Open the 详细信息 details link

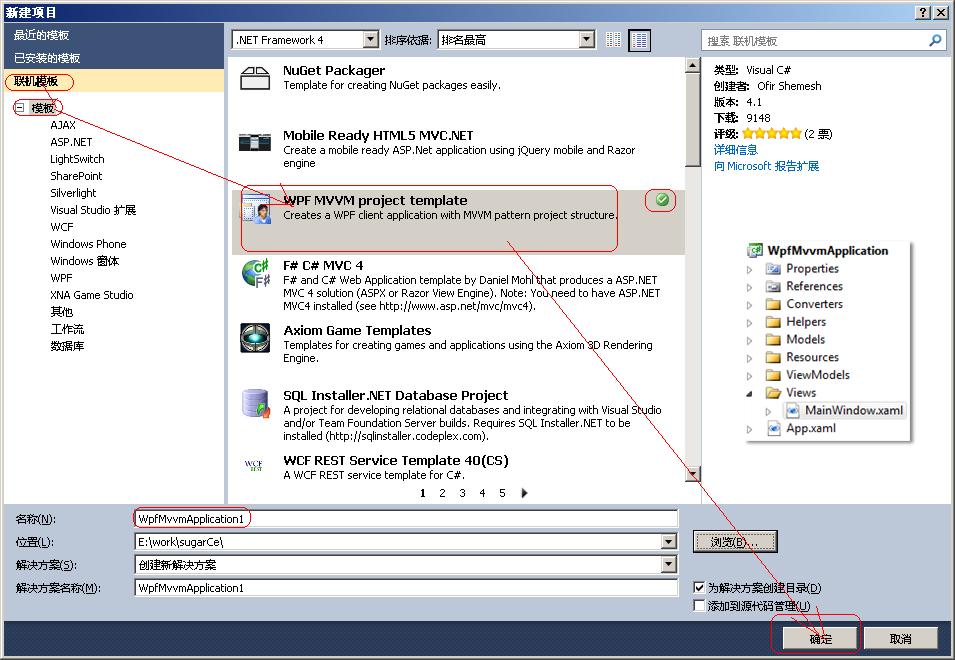735,150
